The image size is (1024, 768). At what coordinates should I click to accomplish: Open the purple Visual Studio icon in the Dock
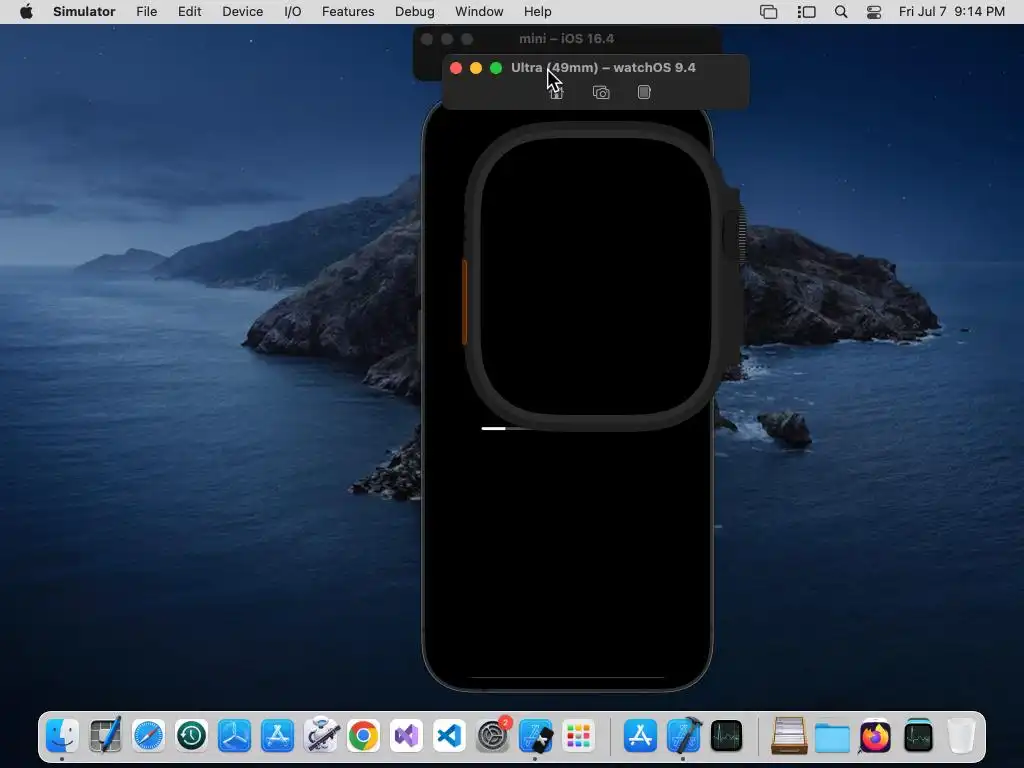(407, 735)
